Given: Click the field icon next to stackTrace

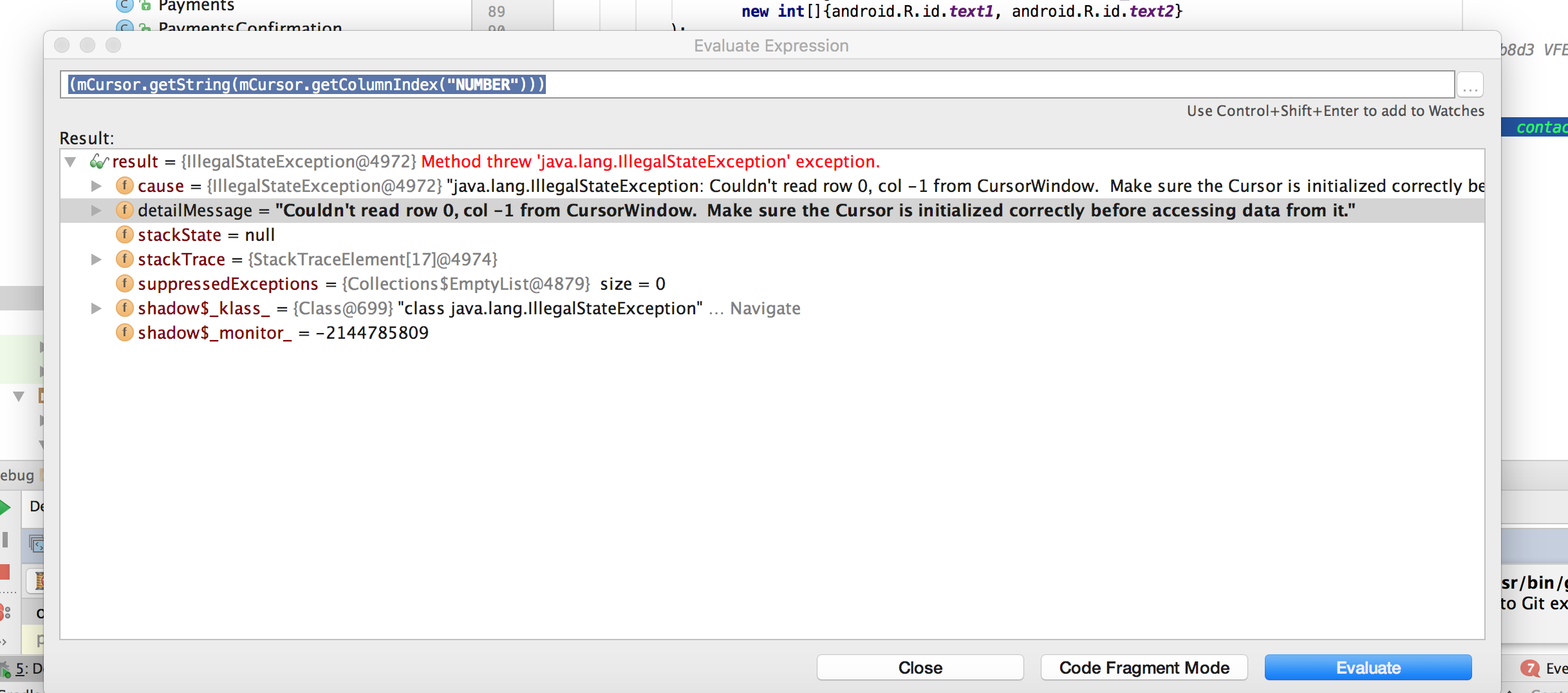Looking at the screenshot, I should [124, 260].
